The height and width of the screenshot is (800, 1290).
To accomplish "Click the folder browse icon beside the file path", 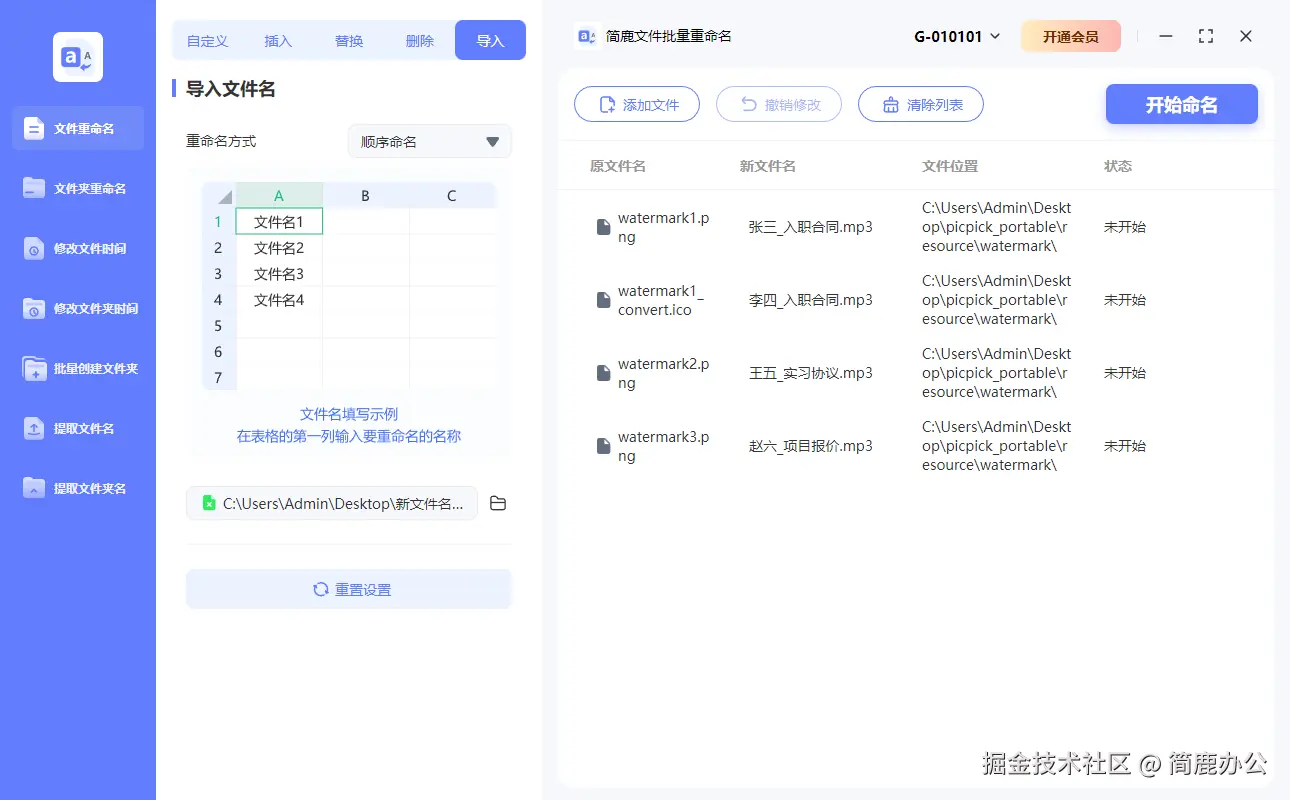I will tap(498, 503).
